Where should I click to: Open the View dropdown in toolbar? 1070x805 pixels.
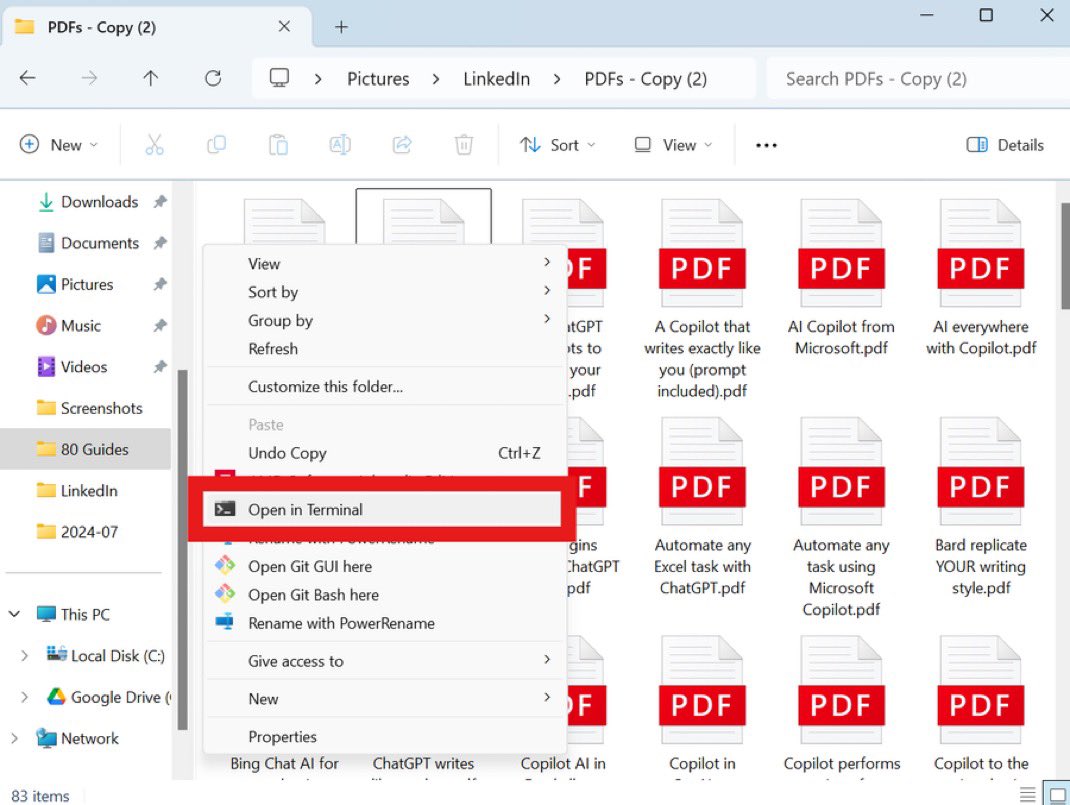(x=673, y=145)
